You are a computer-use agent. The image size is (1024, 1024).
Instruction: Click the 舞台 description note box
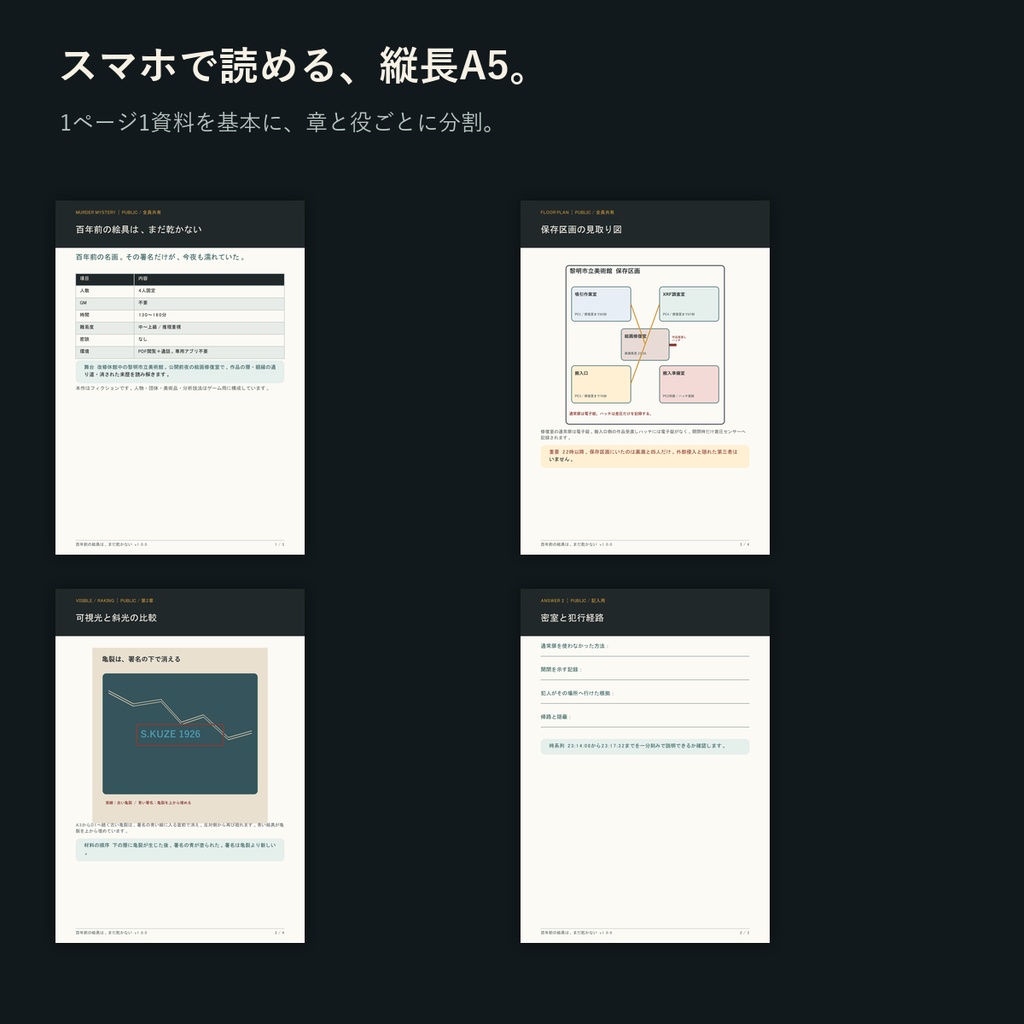click(x=180, y=371)
